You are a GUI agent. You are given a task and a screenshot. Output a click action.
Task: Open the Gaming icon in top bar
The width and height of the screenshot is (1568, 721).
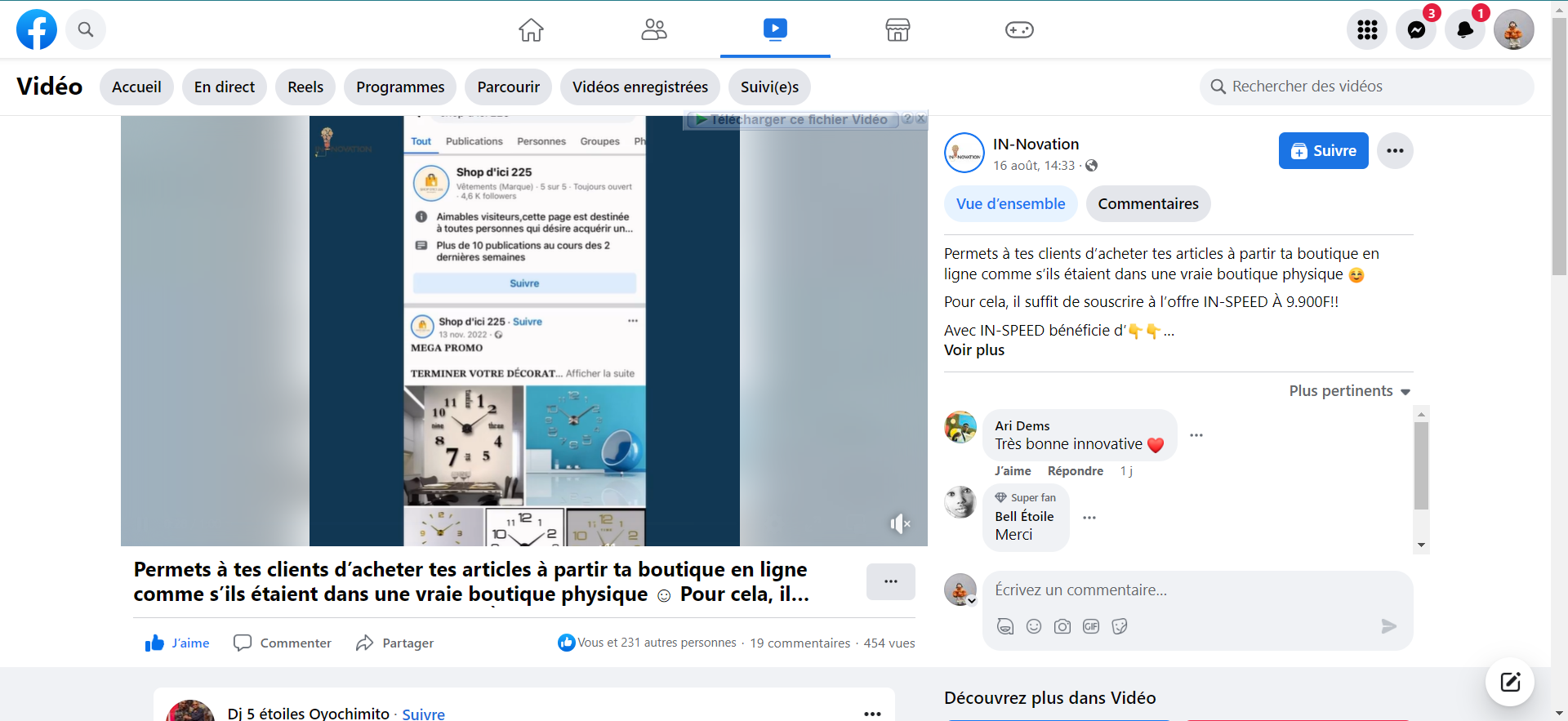pos(1018,30)
